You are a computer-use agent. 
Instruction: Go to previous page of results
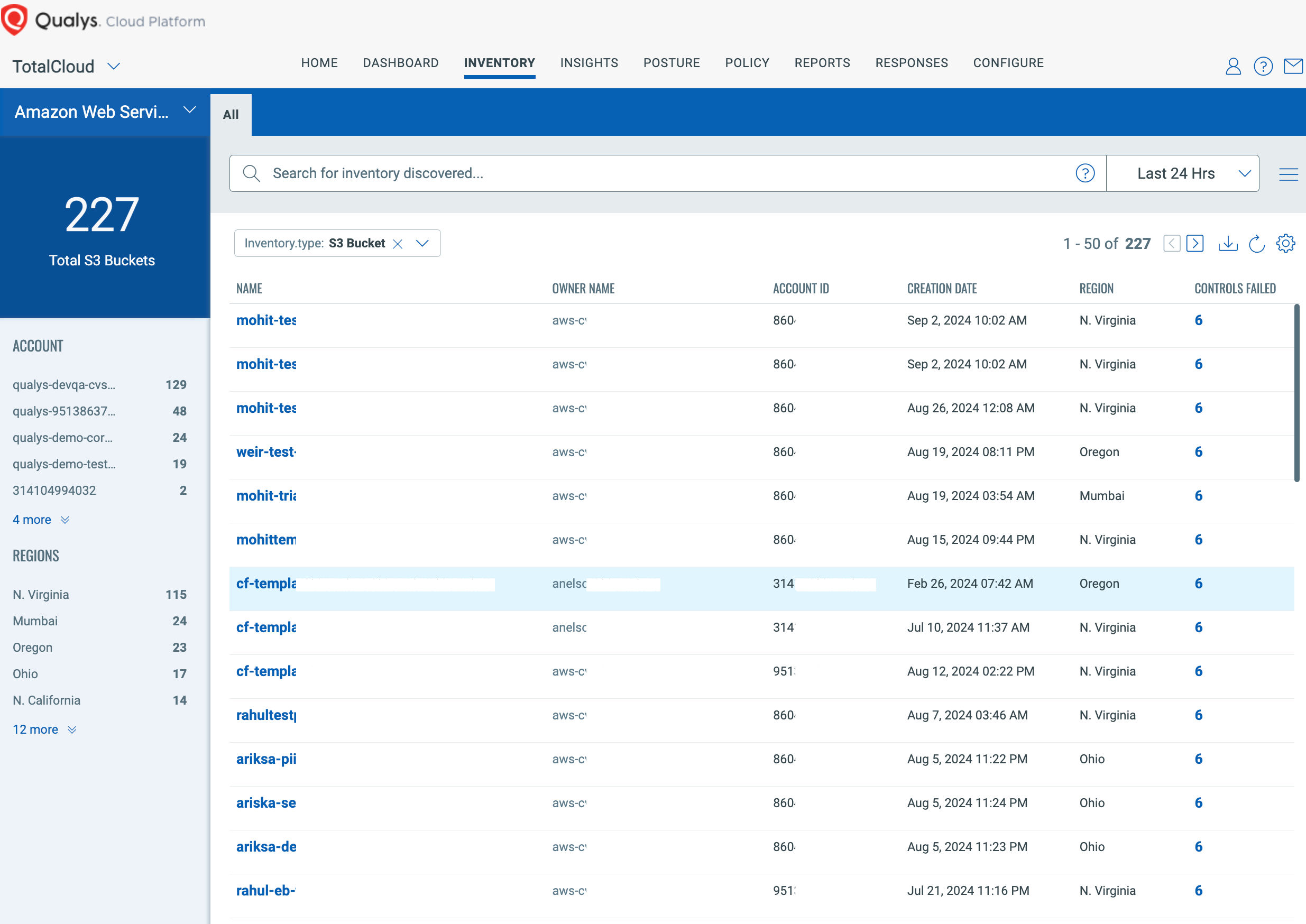tap(1171, 244)
